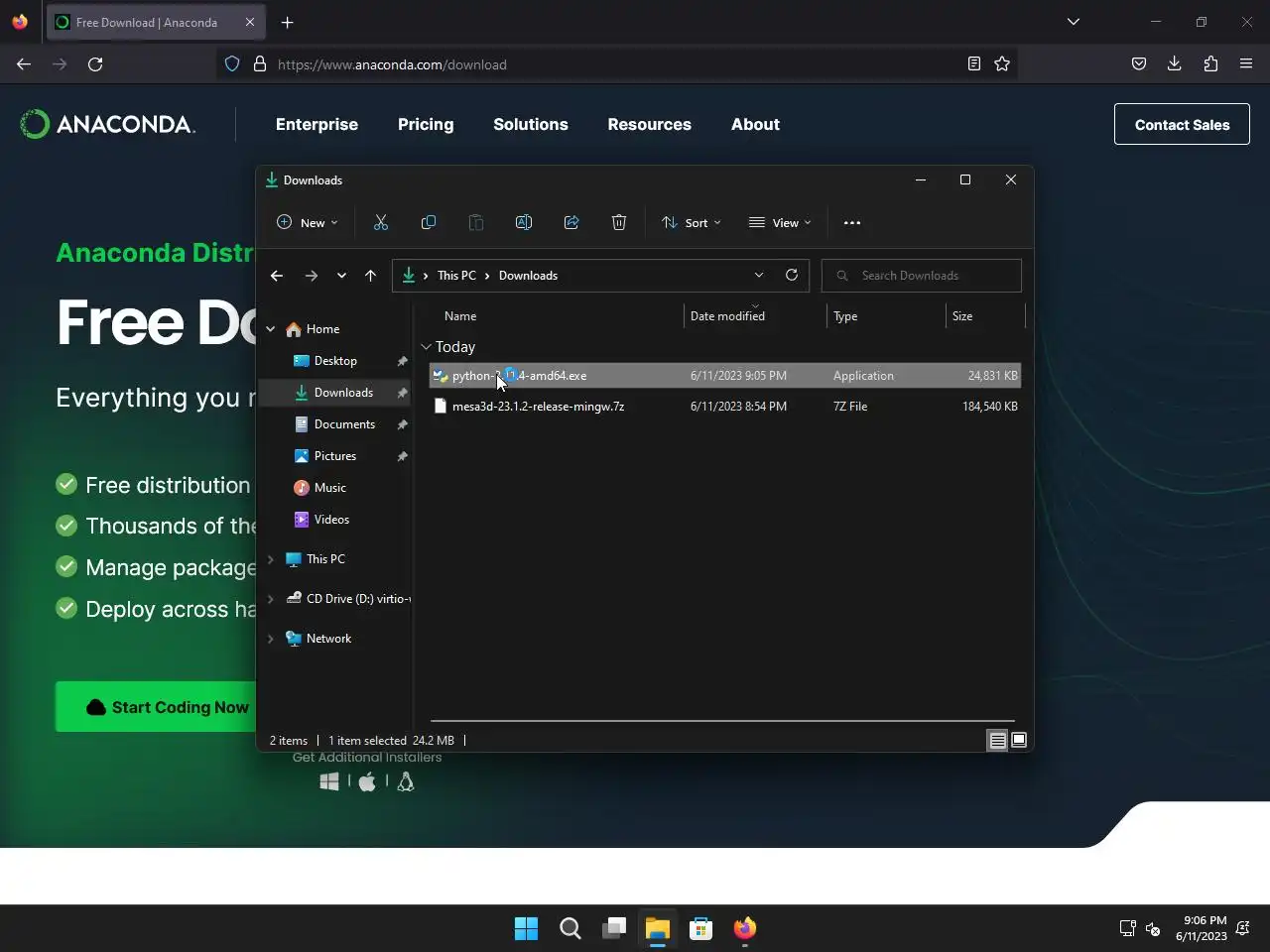The width and height of the screenshot is (1270, 952).
Task: Click the This PC breadcrumb segment
Action: [456, 276]
